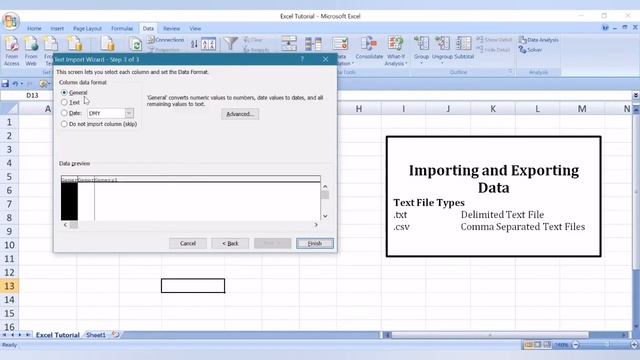The width and height of the screenshot is (640, 360).
Task: Select the Text column format option
Action: 64,102
